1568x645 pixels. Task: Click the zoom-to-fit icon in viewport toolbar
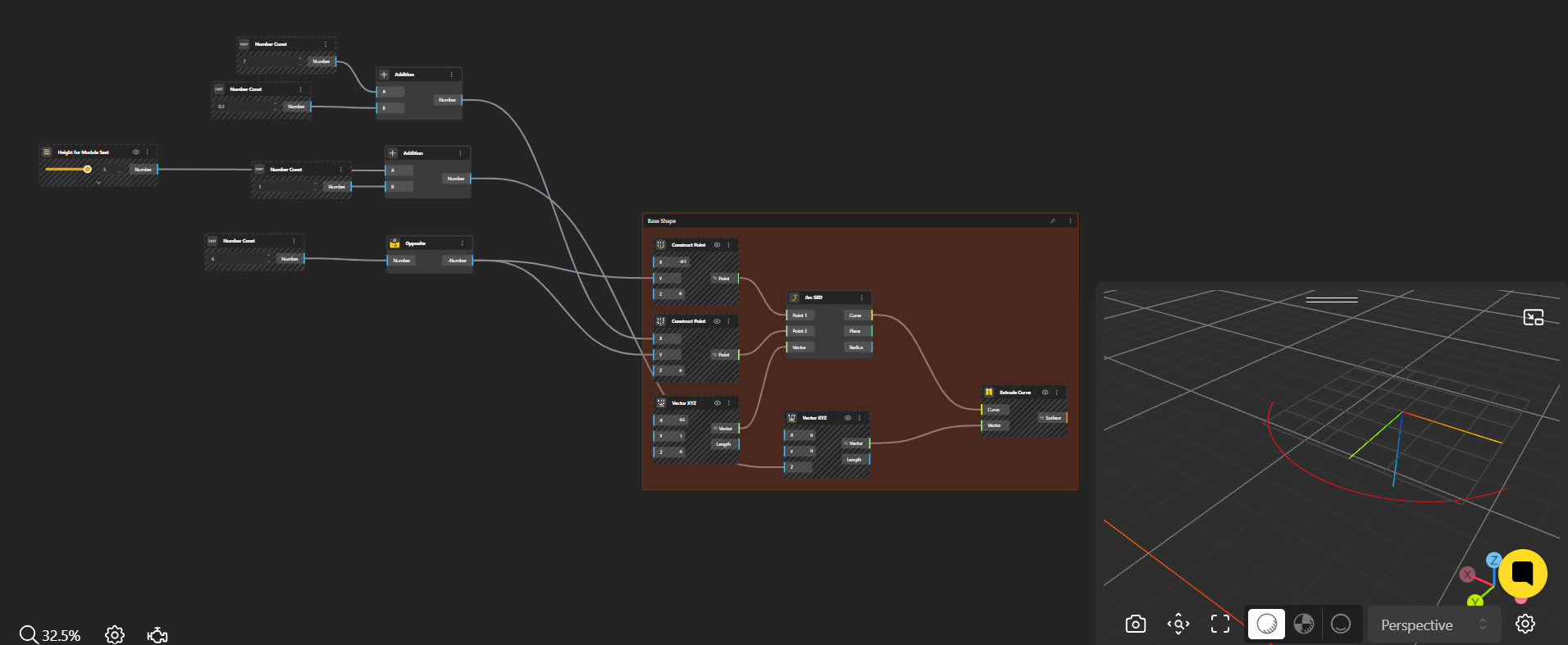click(1178, 625)
